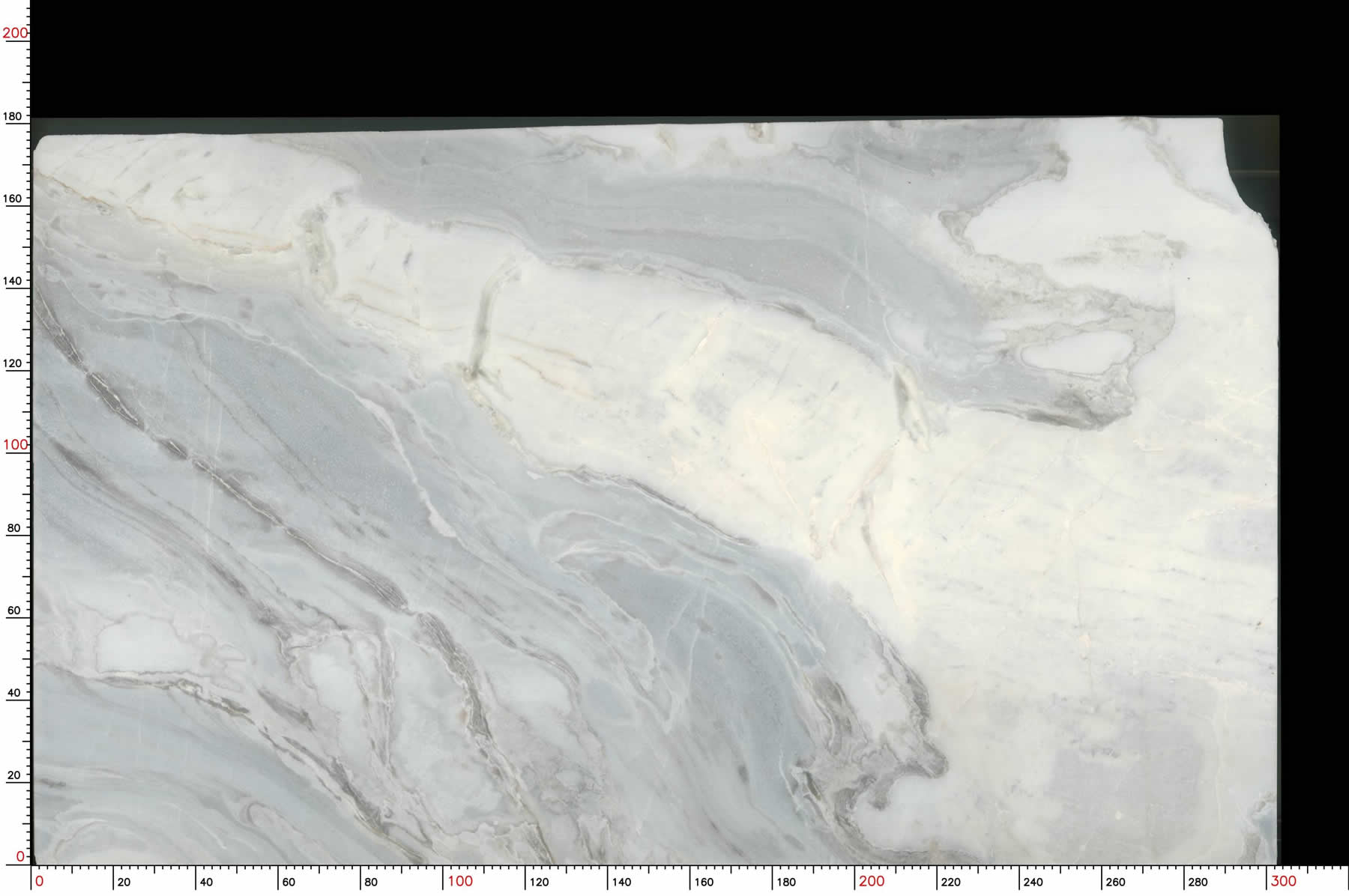Click the red 300 on the horizontal ruler

(1283, 881)
